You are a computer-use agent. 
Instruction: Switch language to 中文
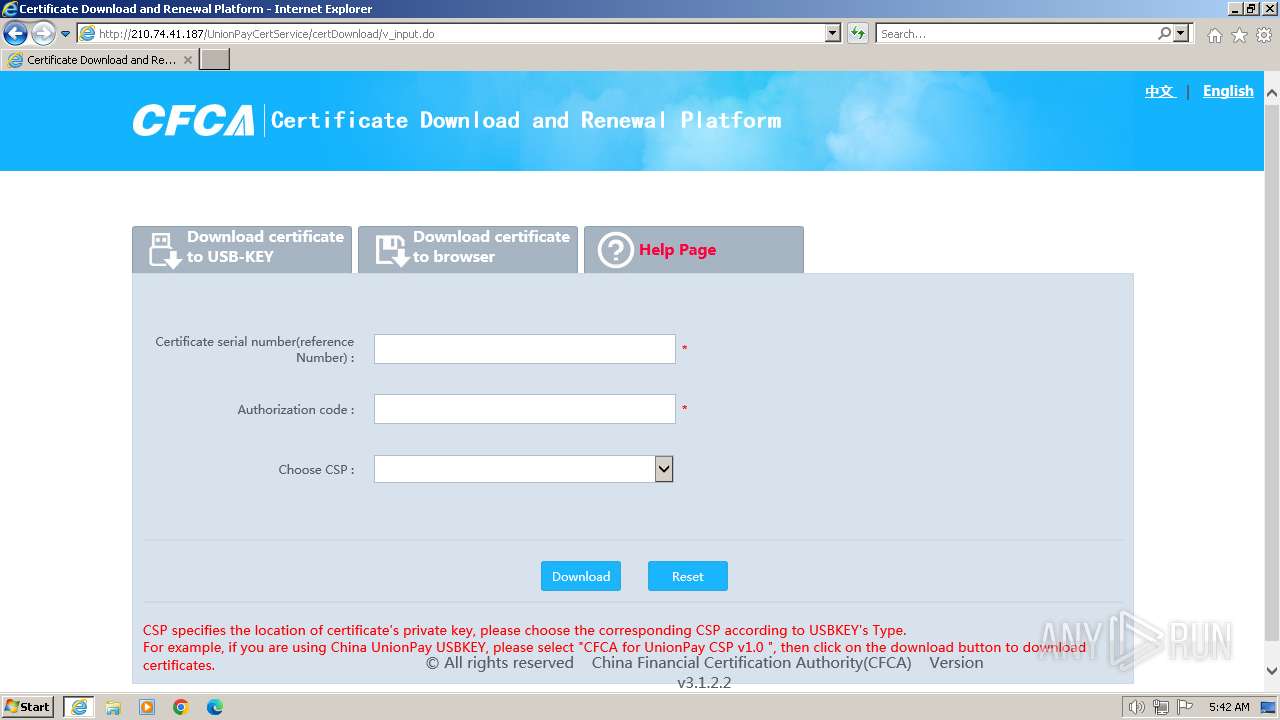[x=1160, y=91]
